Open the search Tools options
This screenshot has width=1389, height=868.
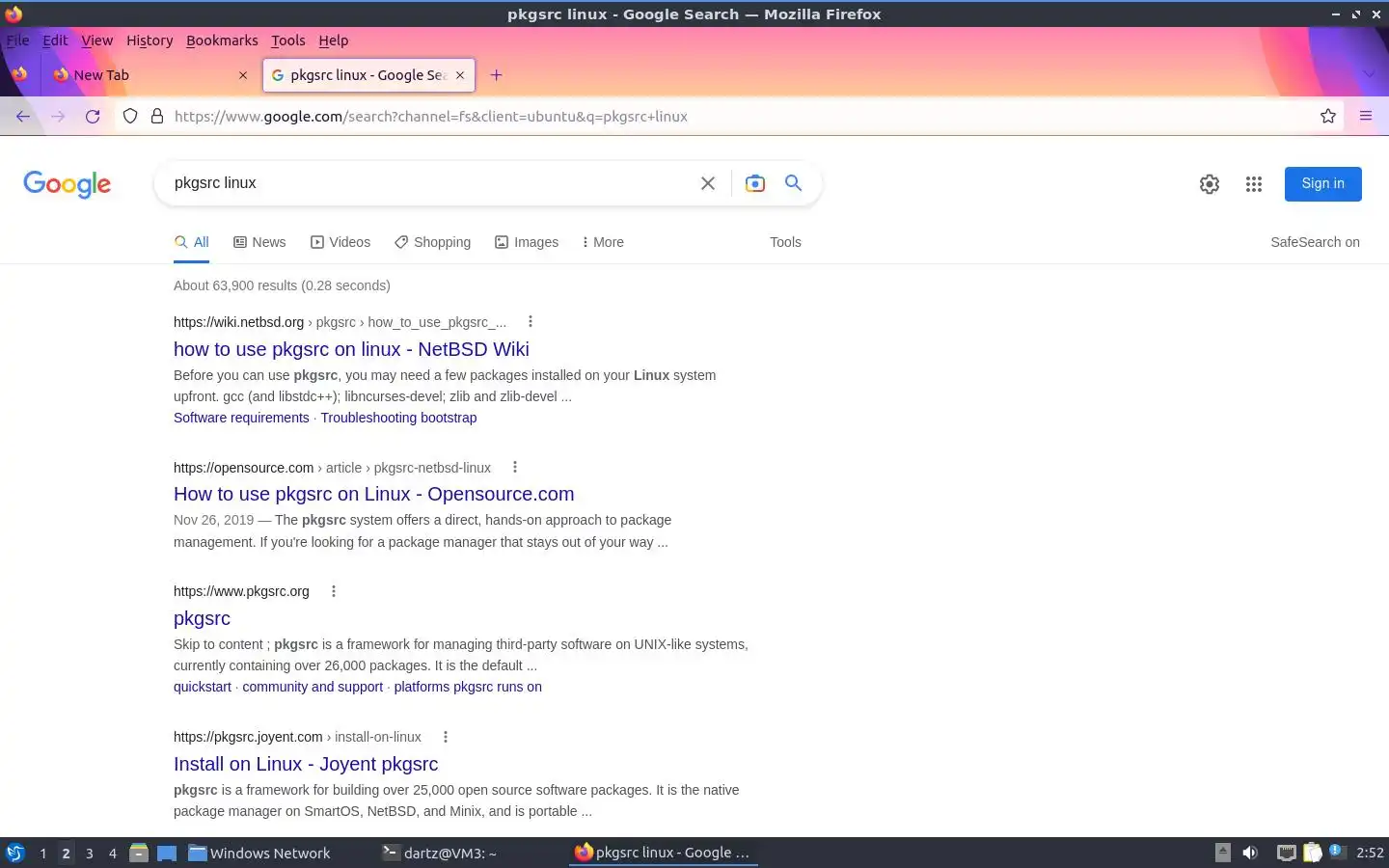click(785, 242)
